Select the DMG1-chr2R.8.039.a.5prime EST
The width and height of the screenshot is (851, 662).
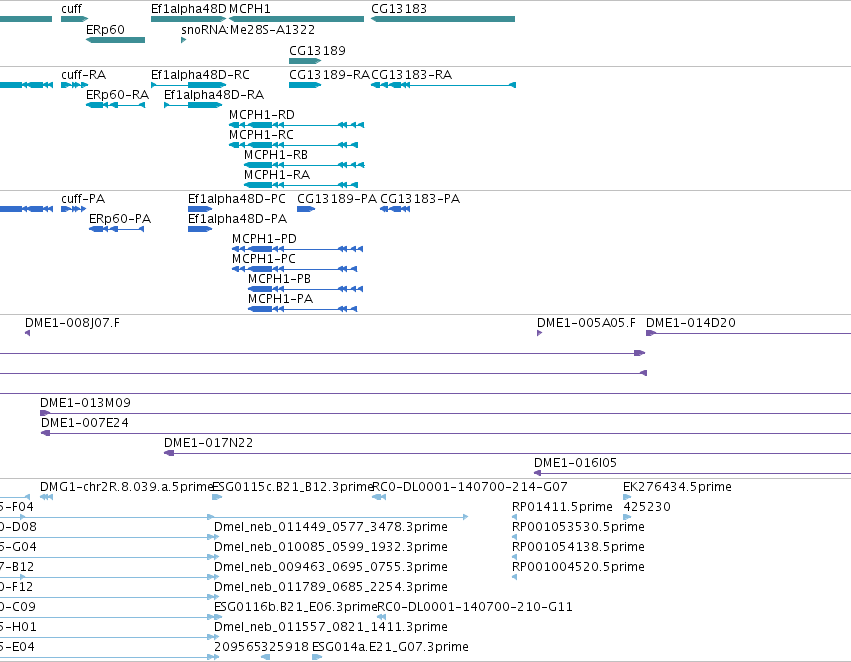pyautogui.click(x=47, y=497)
